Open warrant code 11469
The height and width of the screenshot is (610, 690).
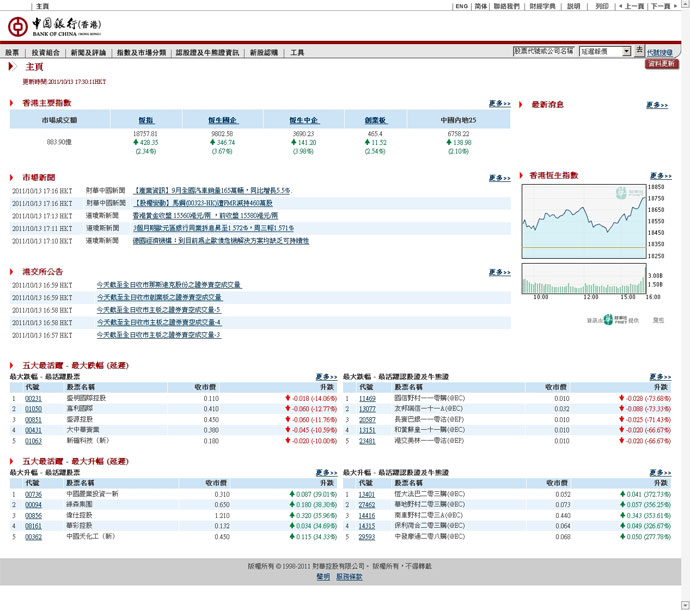(367, 398)
